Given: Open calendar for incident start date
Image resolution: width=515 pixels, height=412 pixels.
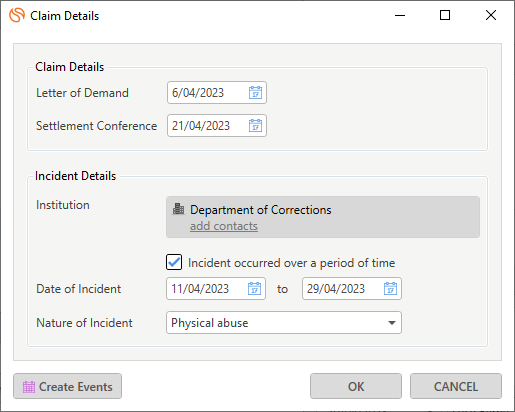Looking at the screenshot, I should 254,289.
